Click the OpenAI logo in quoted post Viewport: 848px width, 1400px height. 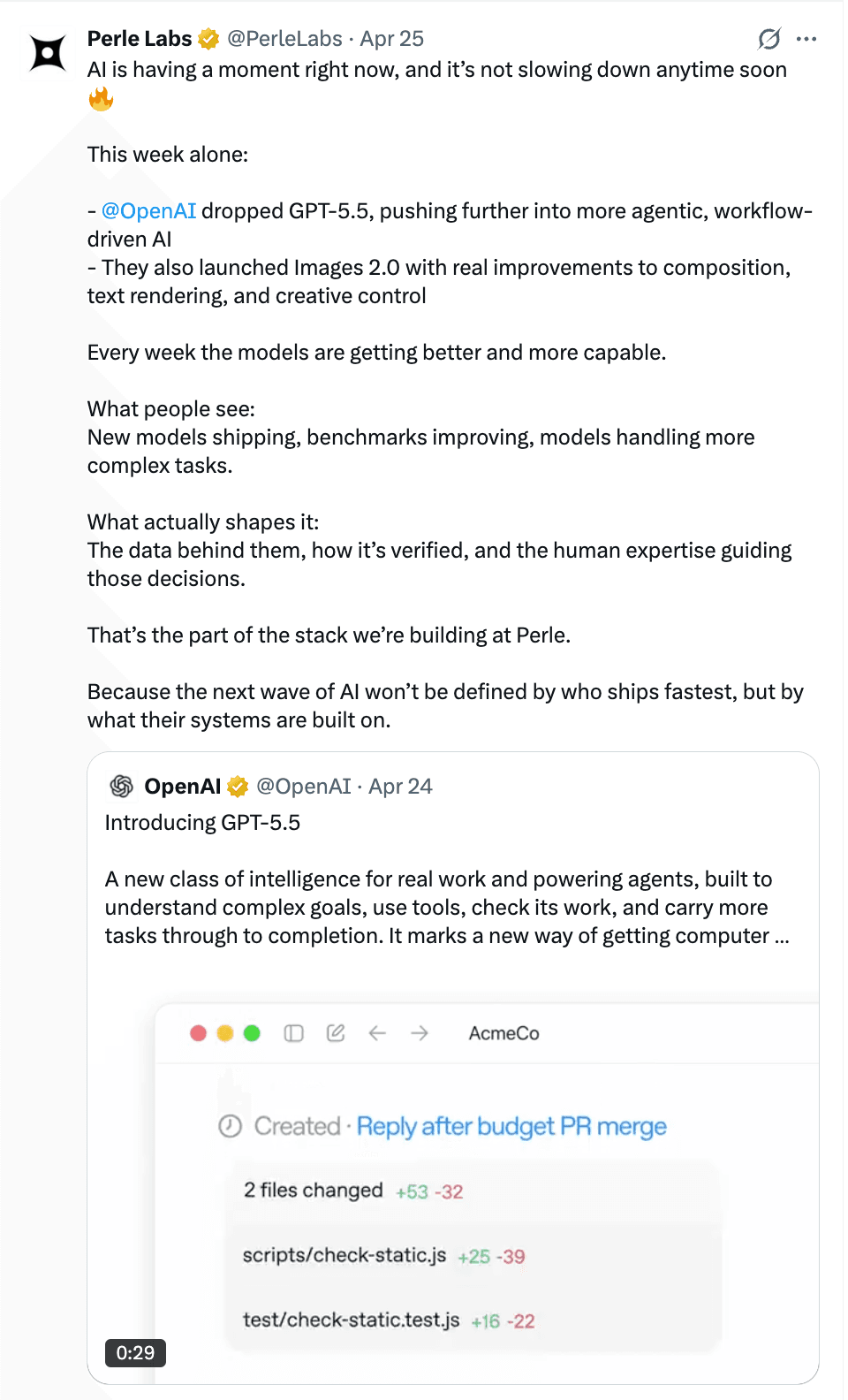pyautogui.click(x=121, y=786)
